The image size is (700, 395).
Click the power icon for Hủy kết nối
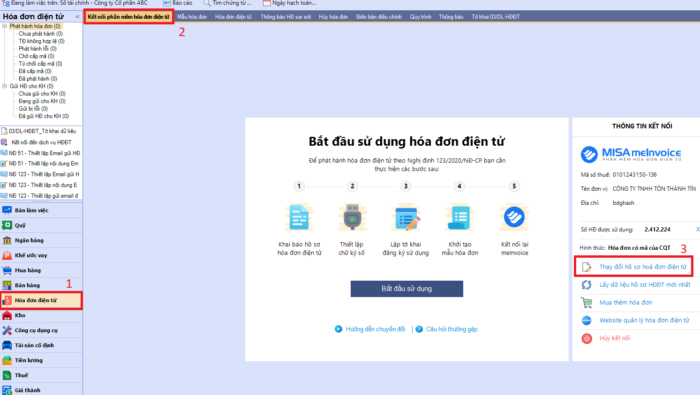click(587, 338)
